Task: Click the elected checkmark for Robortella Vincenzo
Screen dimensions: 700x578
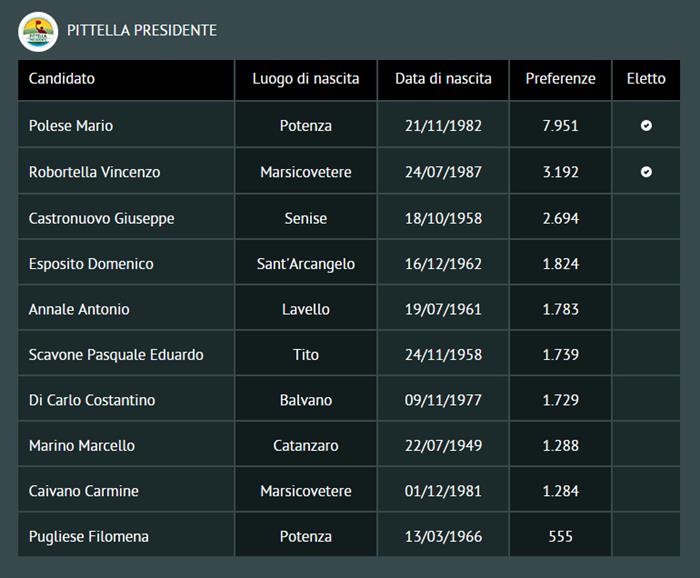Action: click(x=646, y=172)
